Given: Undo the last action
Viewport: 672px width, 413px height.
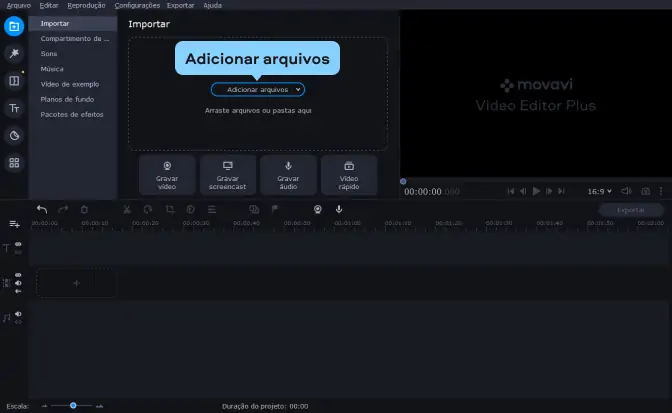Looking at the screenshot, I should coord(42,209).
